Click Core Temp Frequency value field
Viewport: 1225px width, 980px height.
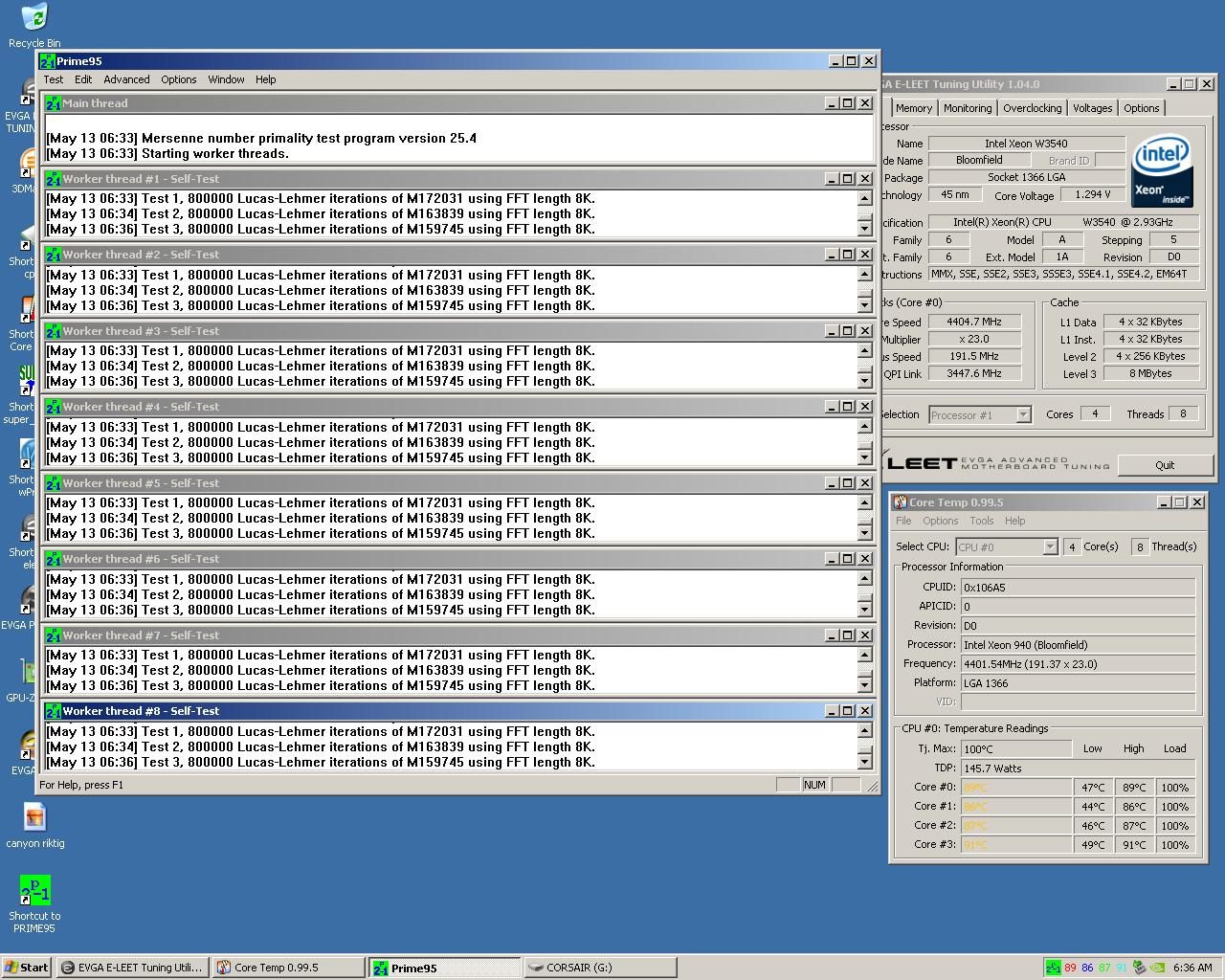(1078, 664)
